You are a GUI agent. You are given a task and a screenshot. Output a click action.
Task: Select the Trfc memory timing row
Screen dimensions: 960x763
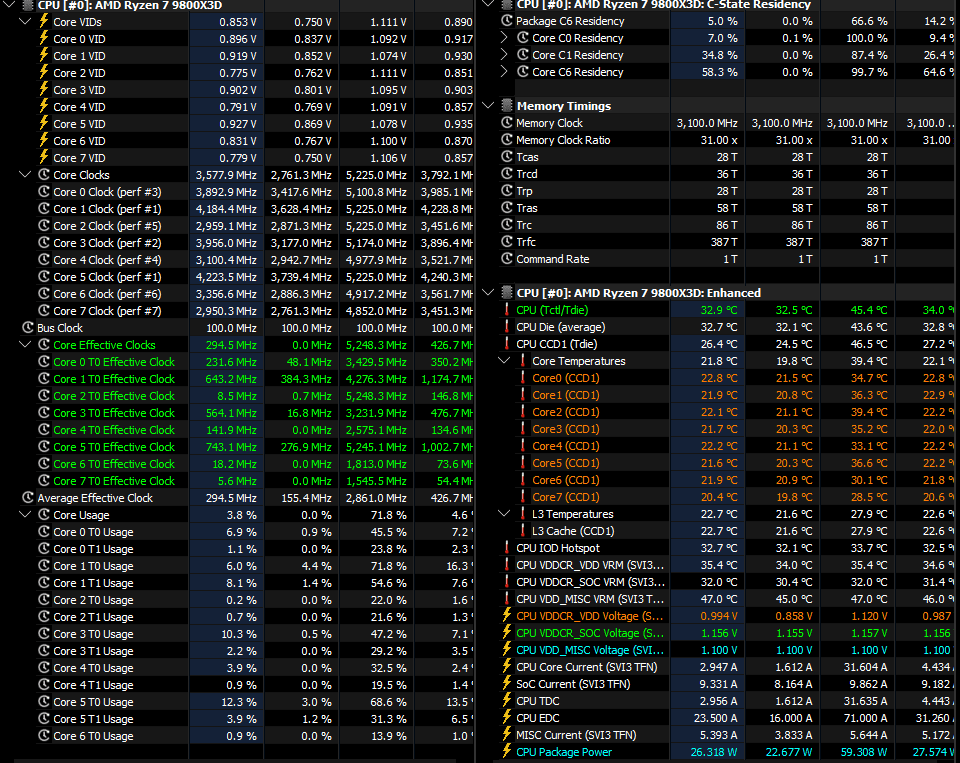pyautogui.click(x=720, y=242)
